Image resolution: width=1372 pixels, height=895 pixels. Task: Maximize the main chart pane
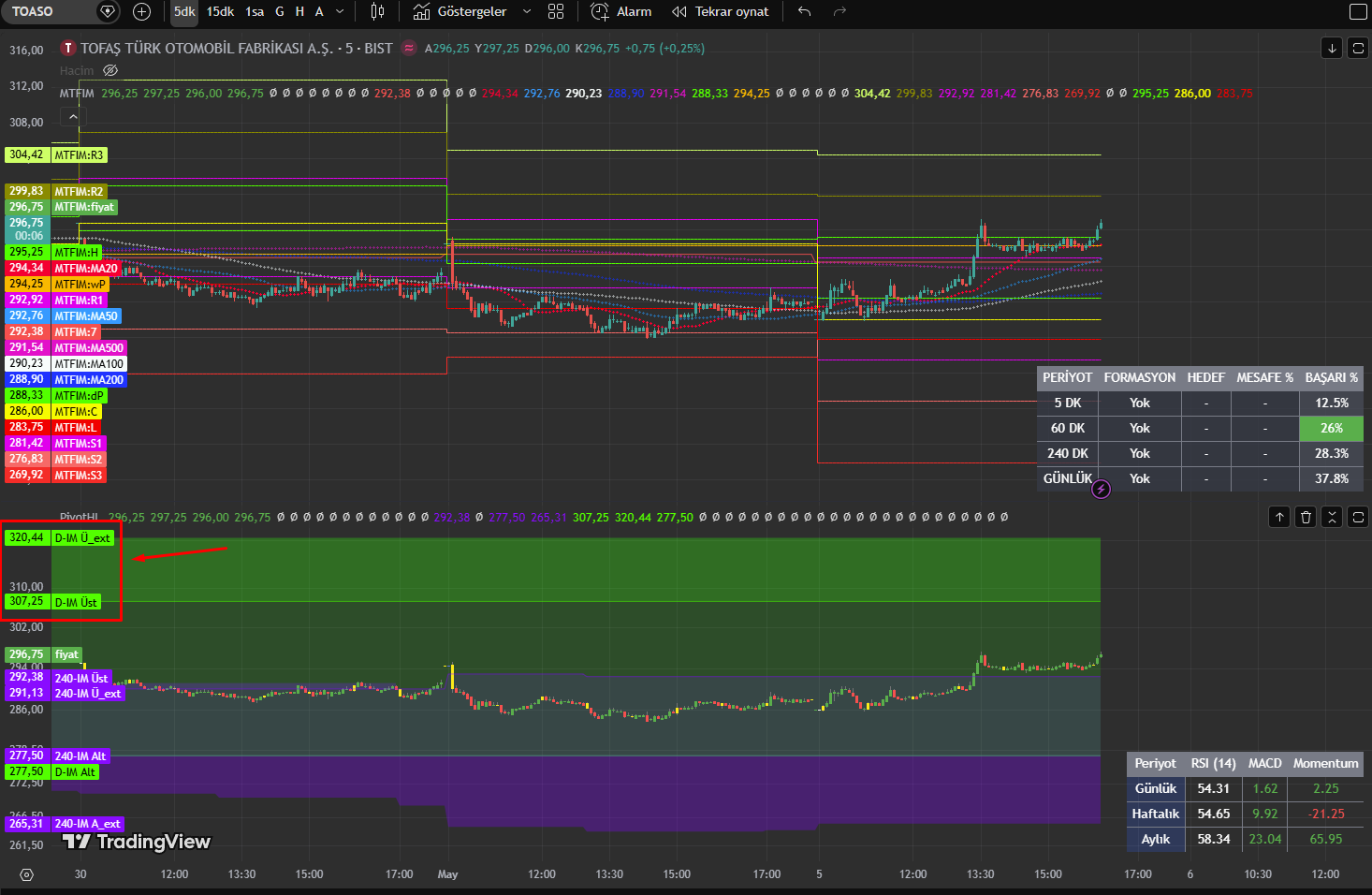[x=1358, y=48]
